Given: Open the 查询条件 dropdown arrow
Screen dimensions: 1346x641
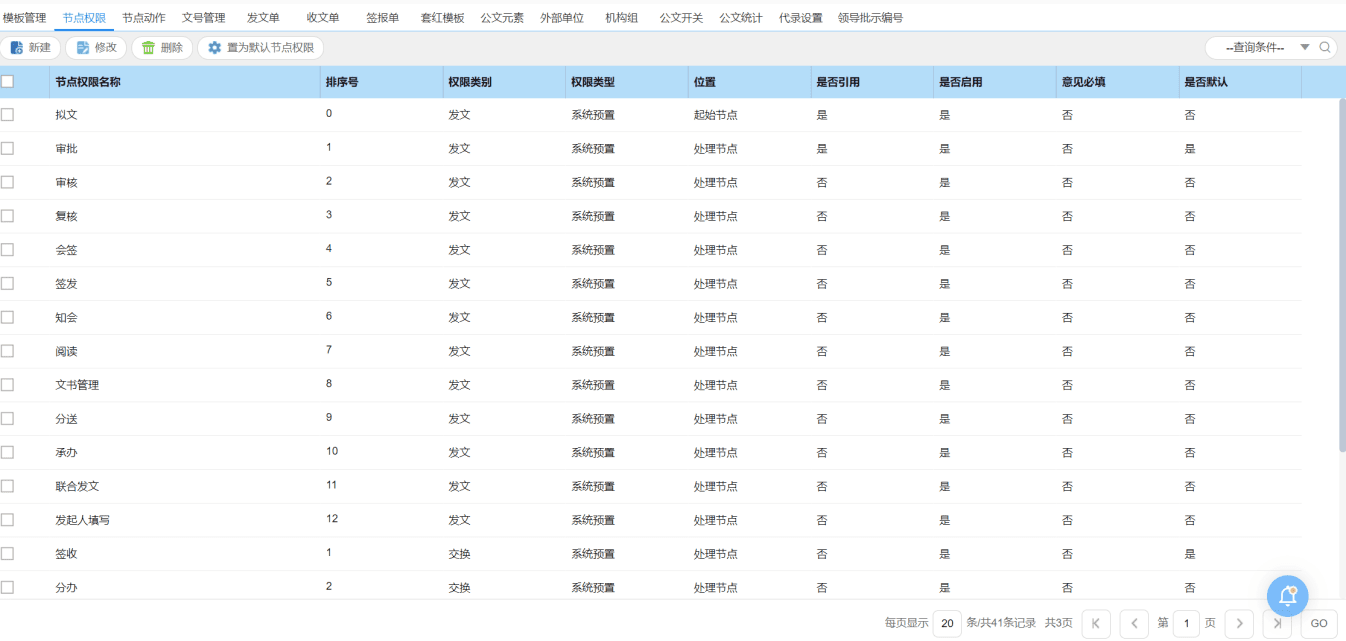Looking at the screenshot, I should pyautogui.click(x=1305, y=48).
